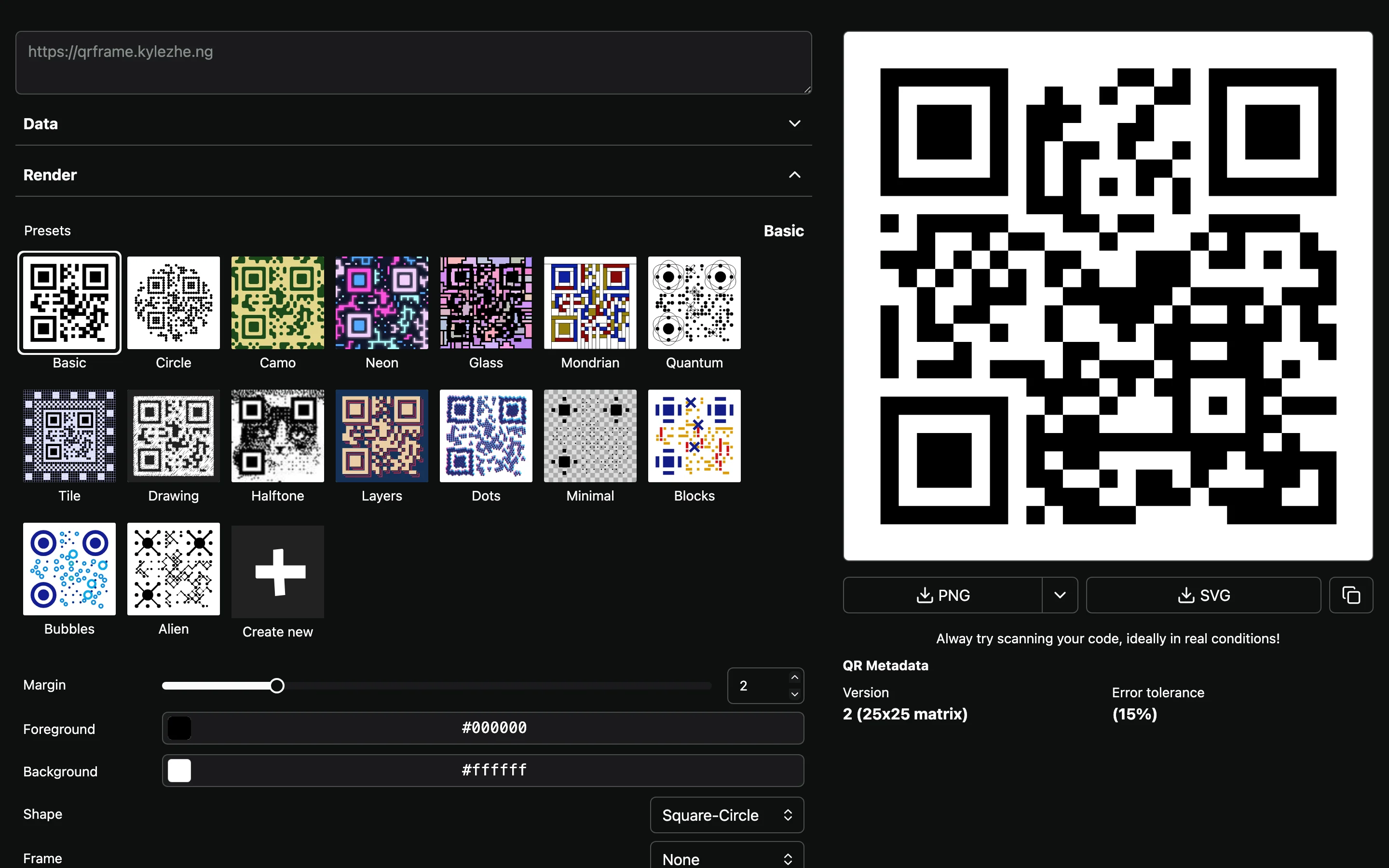The height and width of the screenshot is (868, 1389).
Task: Select the Basic preset thumbnail
Action: click(69, 302)
